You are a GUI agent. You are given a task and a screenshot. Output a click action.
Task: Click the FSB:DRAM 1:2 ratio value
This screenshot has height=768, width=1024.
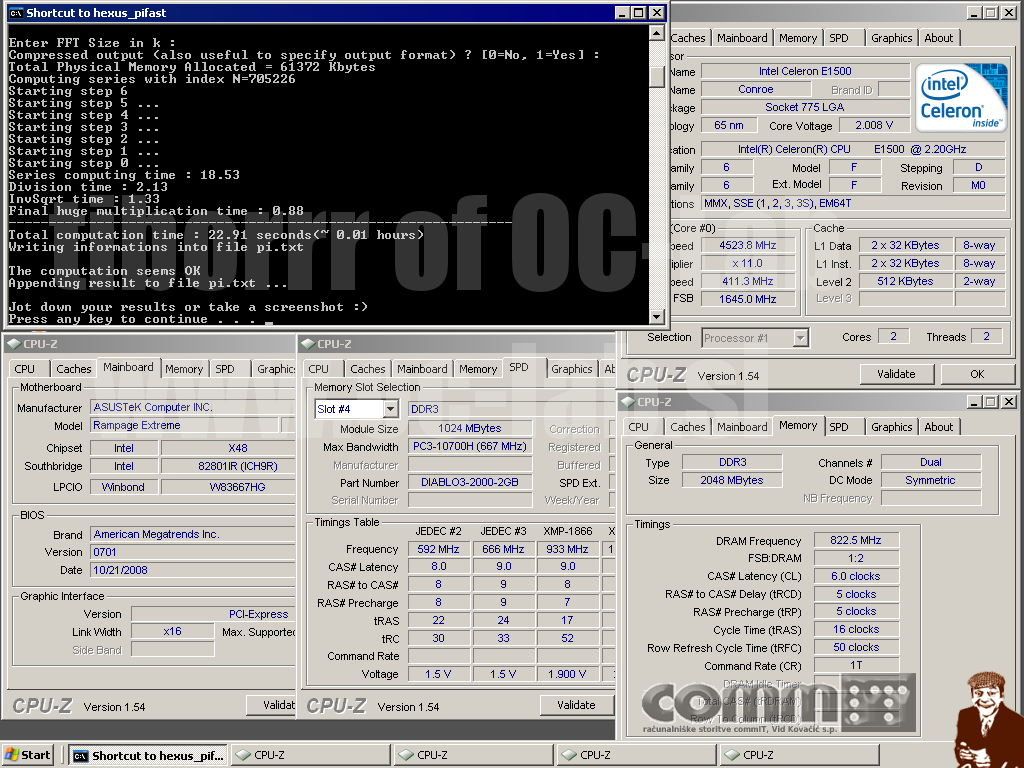click(856, 558)
